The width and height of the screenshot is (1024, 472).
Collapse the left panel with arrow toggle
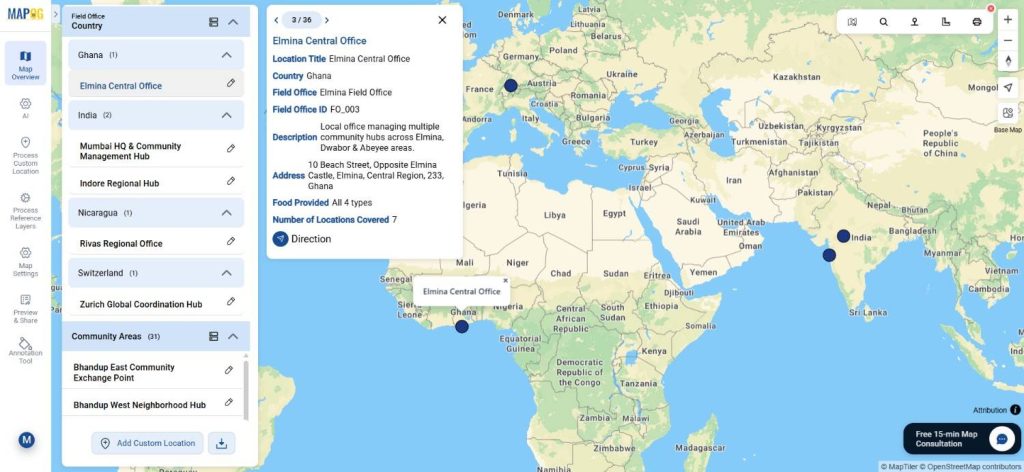56,14
